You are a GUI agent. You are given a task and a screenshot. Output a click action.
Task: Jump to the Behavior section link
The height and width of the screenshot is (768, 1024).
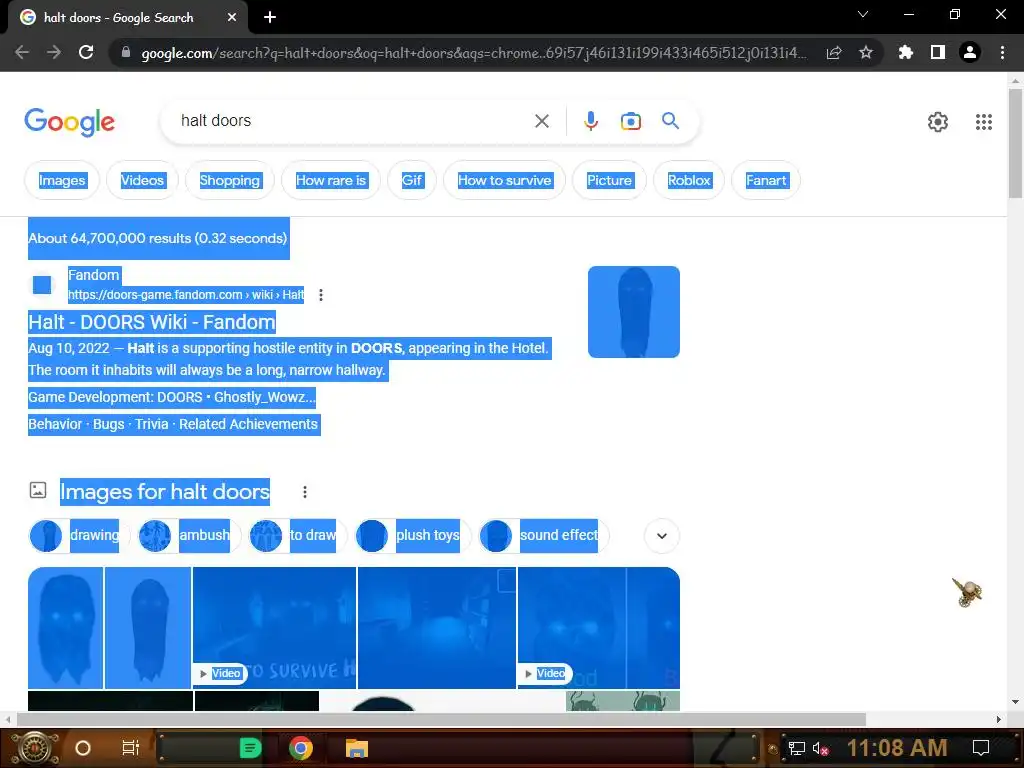55,424
